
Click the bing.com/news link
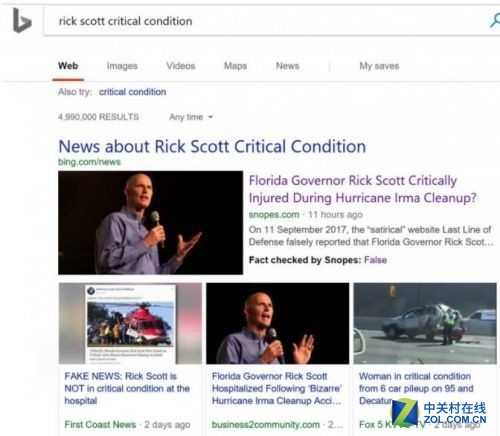89,162
